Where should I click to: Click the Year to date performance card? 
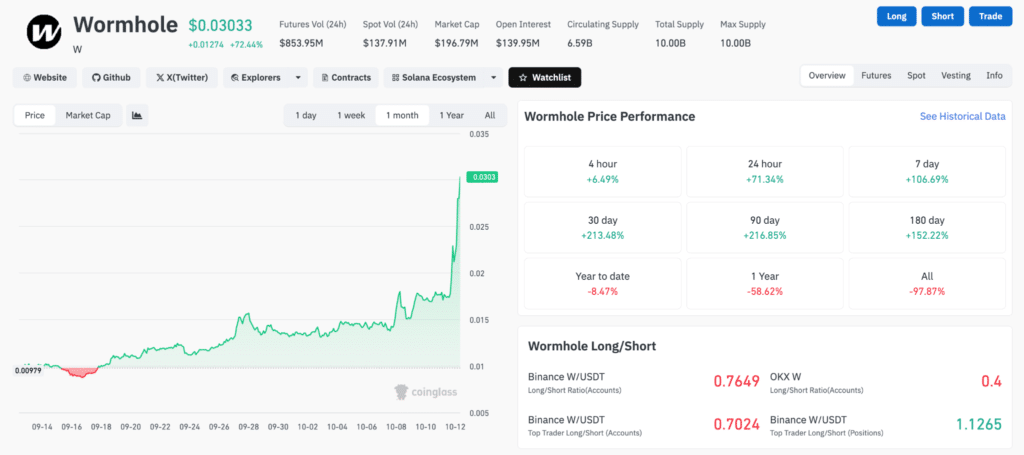pos(602,283)
